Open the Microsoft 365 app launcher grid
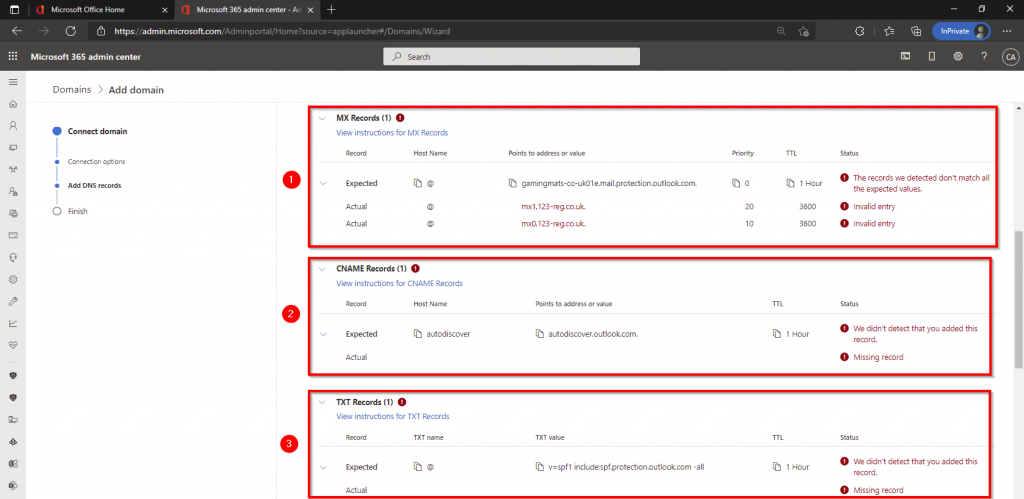This screenshot has height=499, width=1024. coord(12,57)
